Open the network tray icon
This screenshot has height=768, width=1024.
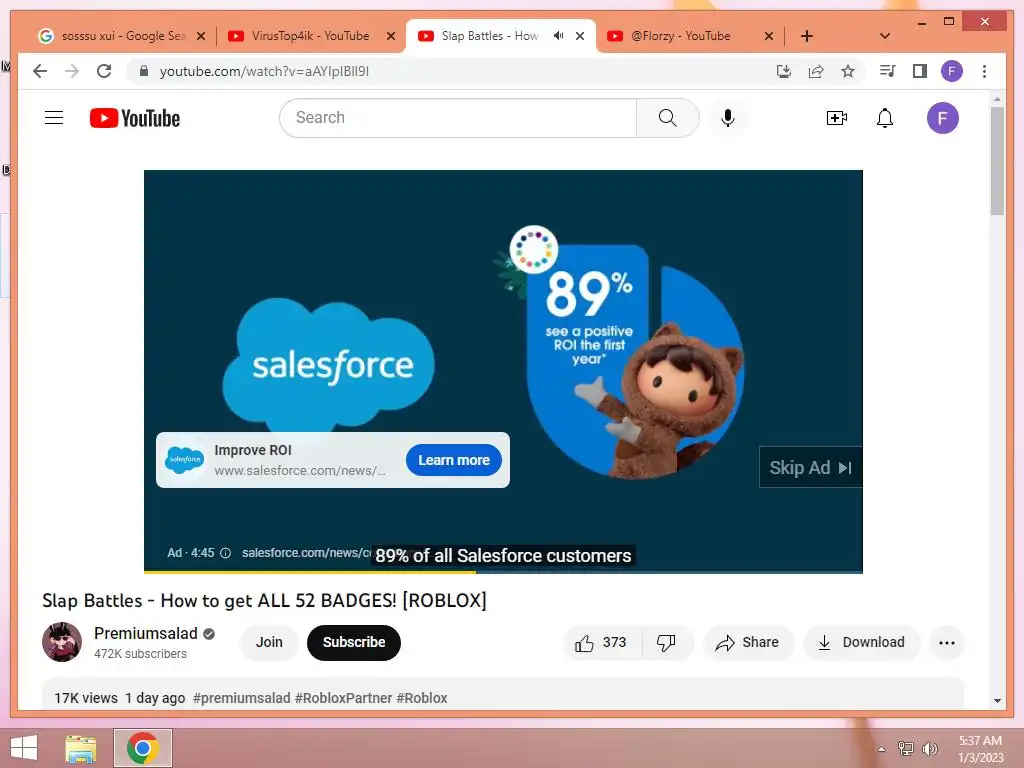(905, 748)
